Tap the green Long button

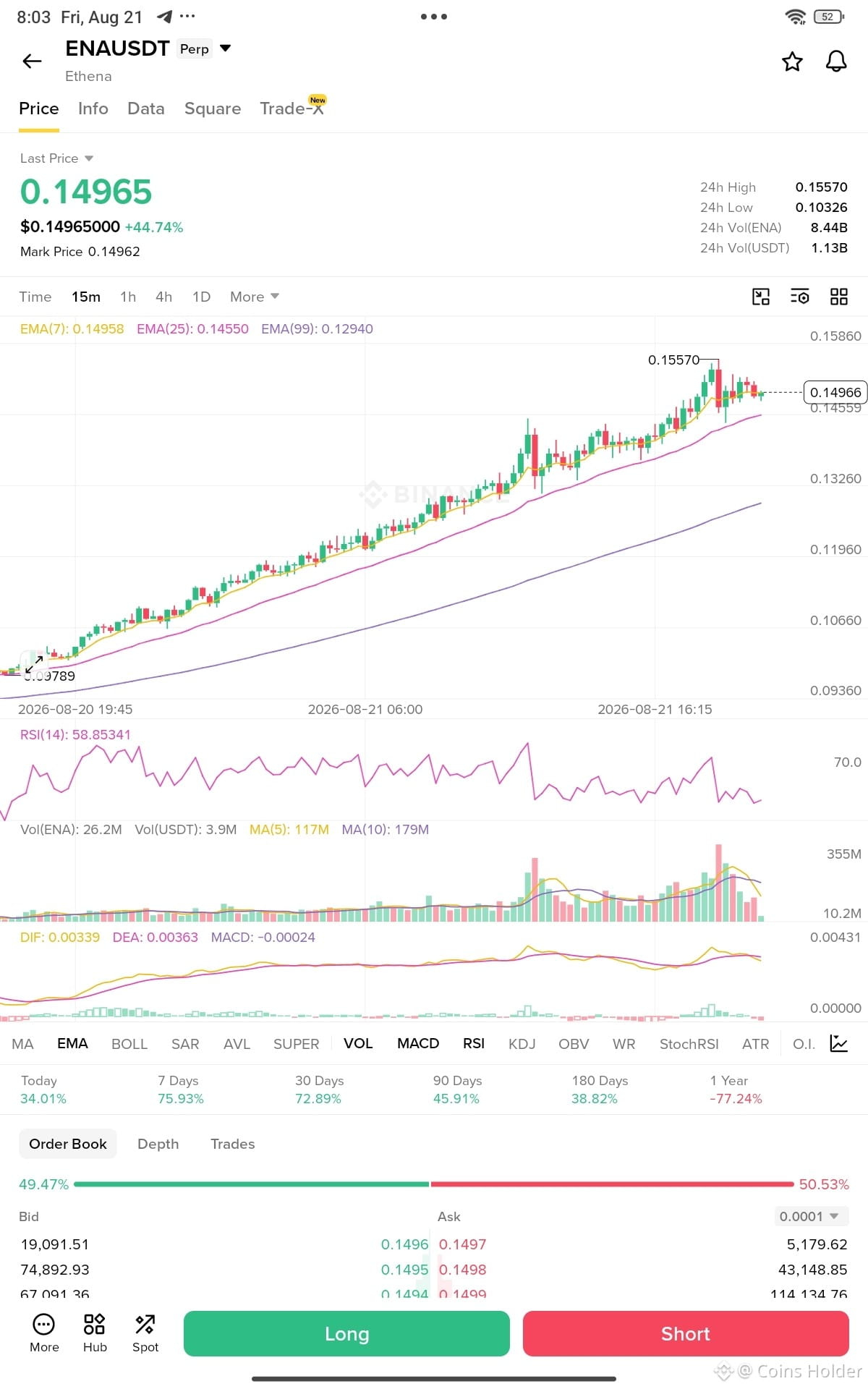coord(346,1333)
